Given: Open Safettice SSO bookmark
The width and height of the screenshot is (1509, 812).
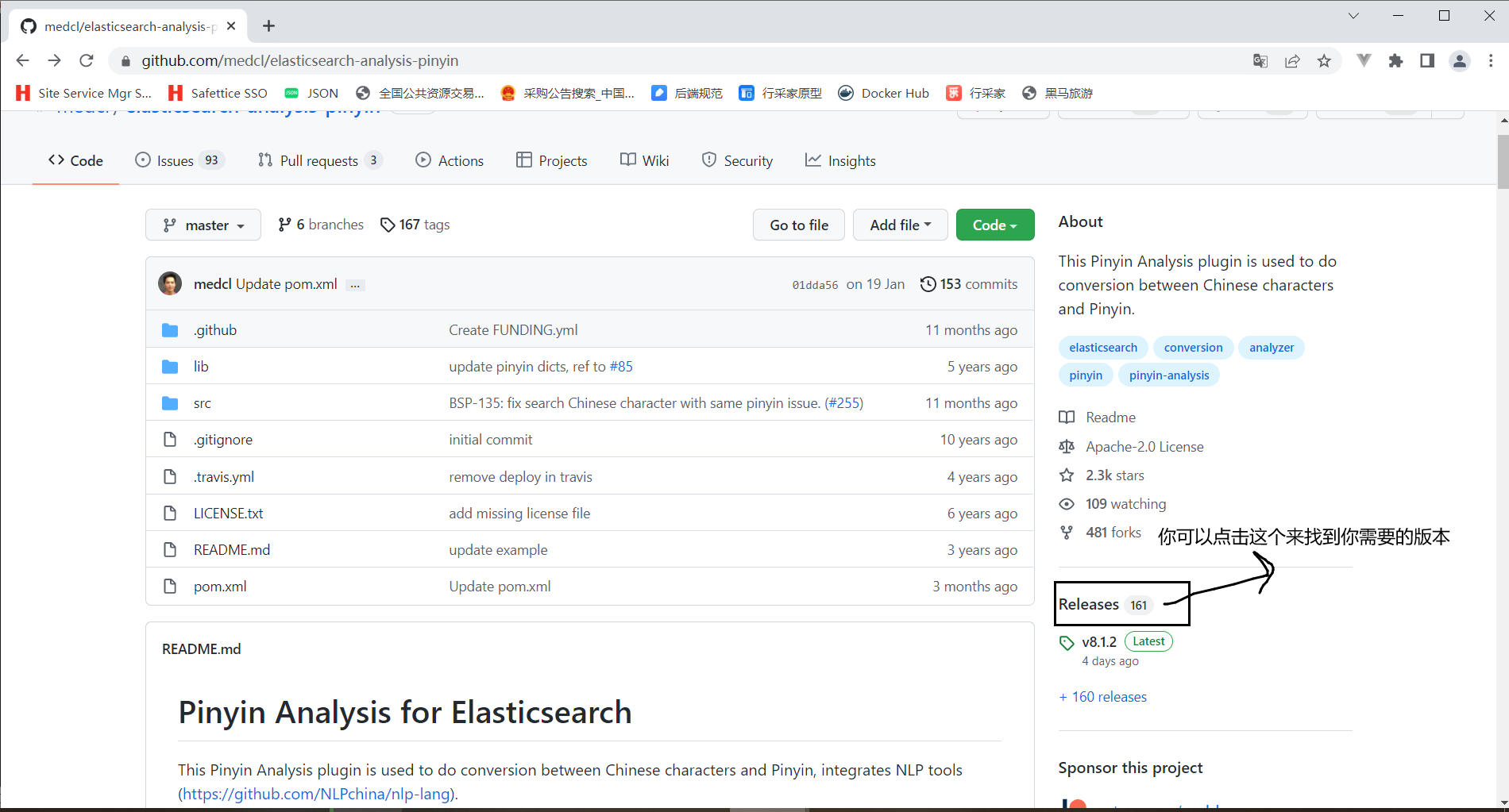Looking at the screenshot, I should click(218, 93).
